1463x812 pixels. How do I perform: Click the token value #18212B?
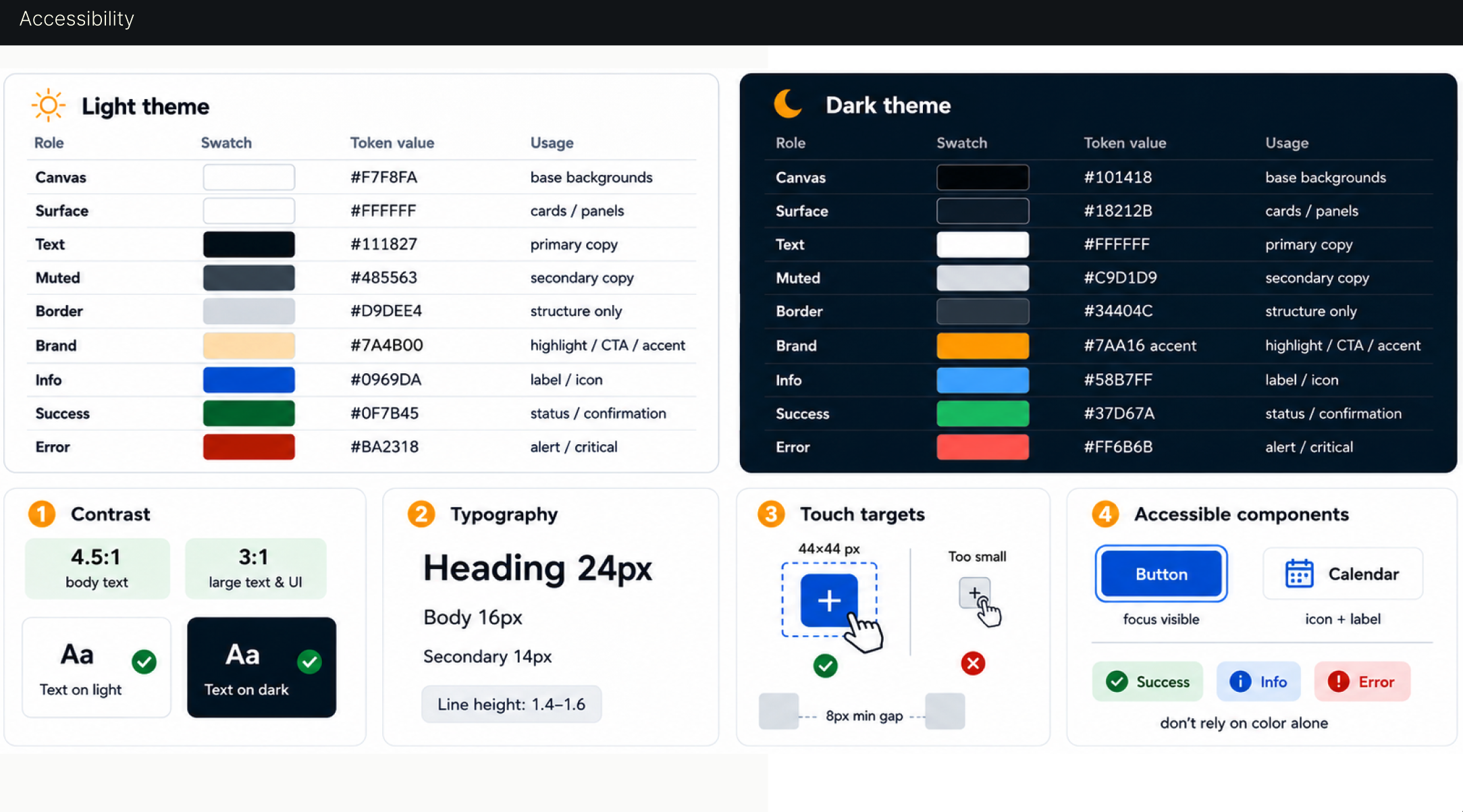pyautogui.click(x=1118, y=211)
